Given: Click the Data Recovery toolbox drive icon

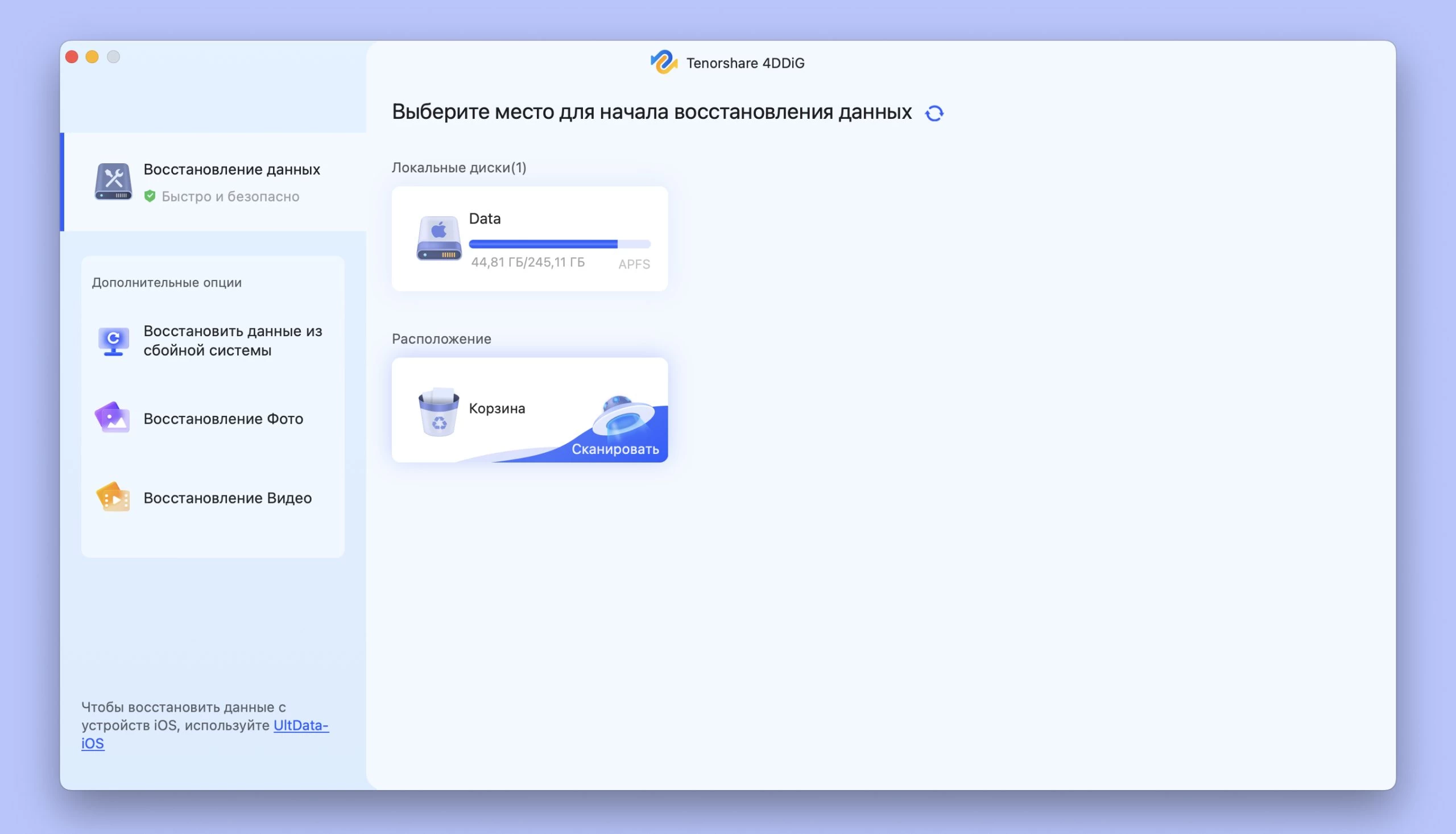Looking at the screenshot, I should tap(113, 181).
